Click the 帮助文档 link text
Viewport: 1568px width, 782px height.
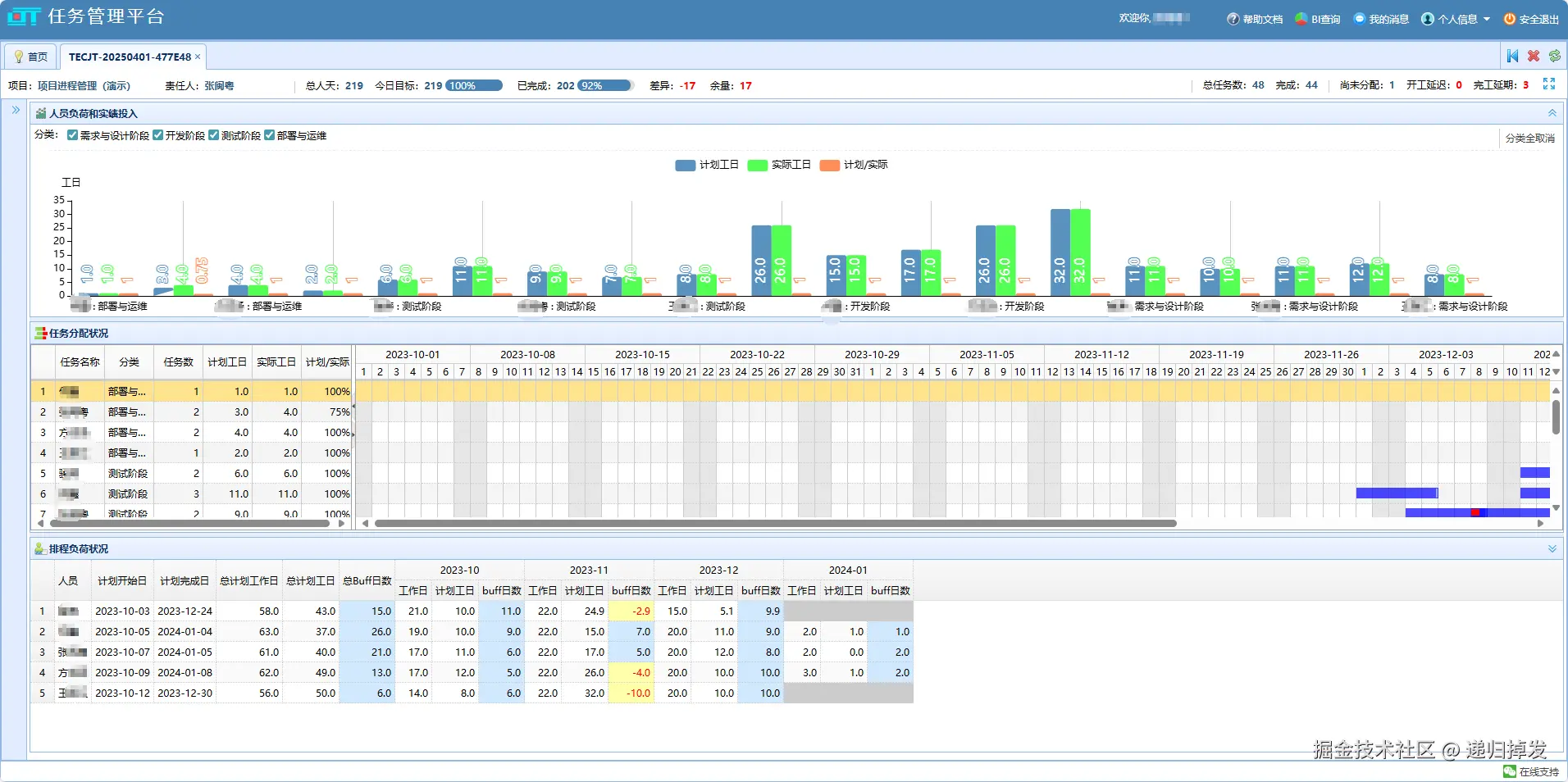pyautogui.click(x=1263, y=19)
